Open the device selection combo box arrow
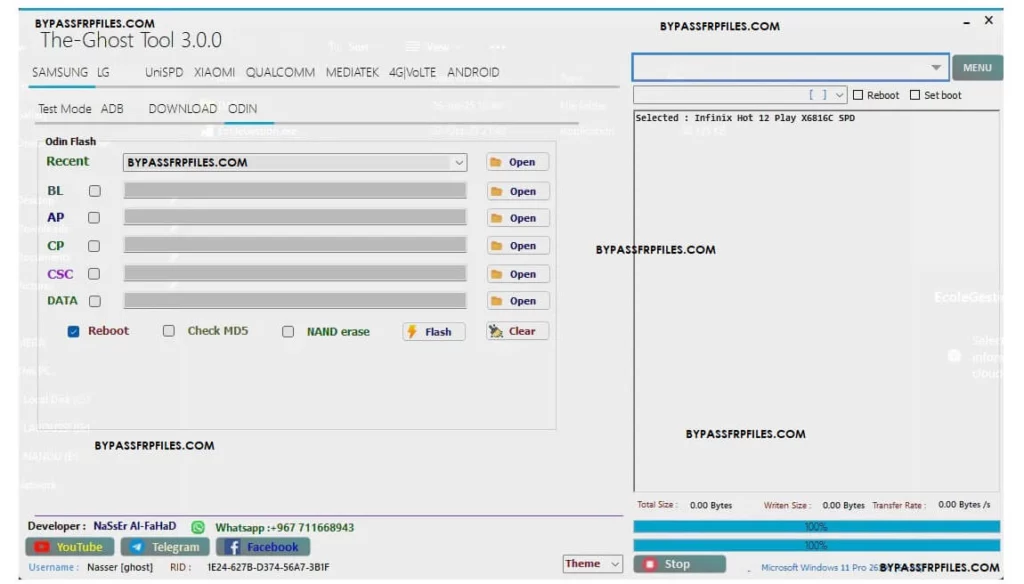This screenshot has width=1024, height=584. (x=936, y=67)
